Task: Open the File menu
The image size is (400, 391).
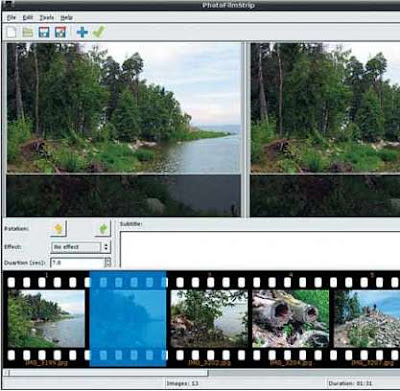Action: (11, 17)
